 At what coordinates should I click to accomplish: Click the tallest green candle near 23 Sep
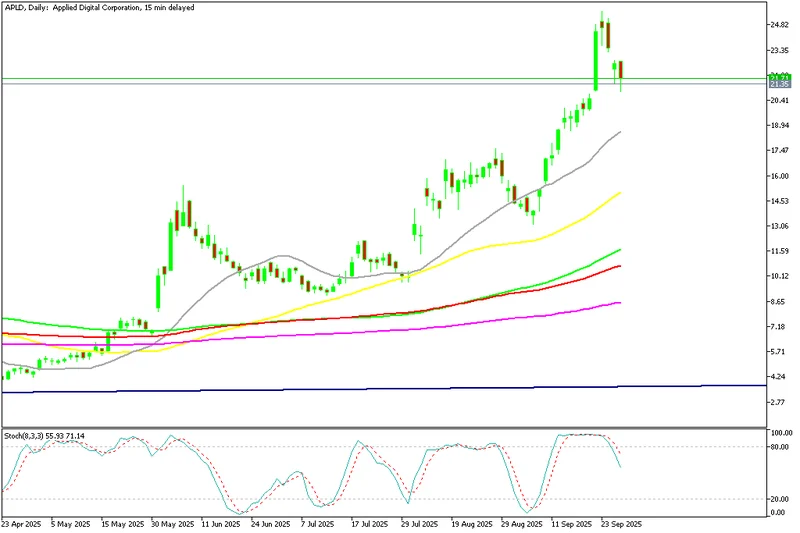[596, 58]
